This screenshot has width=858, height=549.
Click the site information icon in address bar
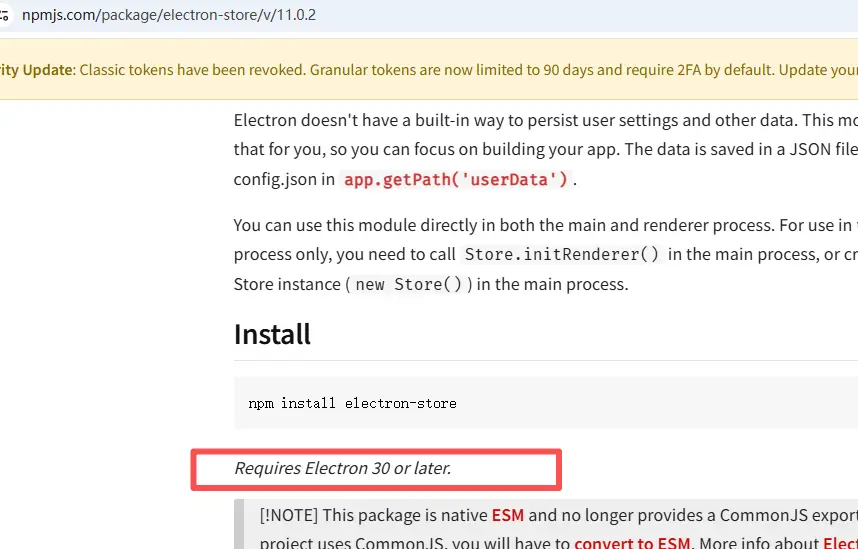5,16
